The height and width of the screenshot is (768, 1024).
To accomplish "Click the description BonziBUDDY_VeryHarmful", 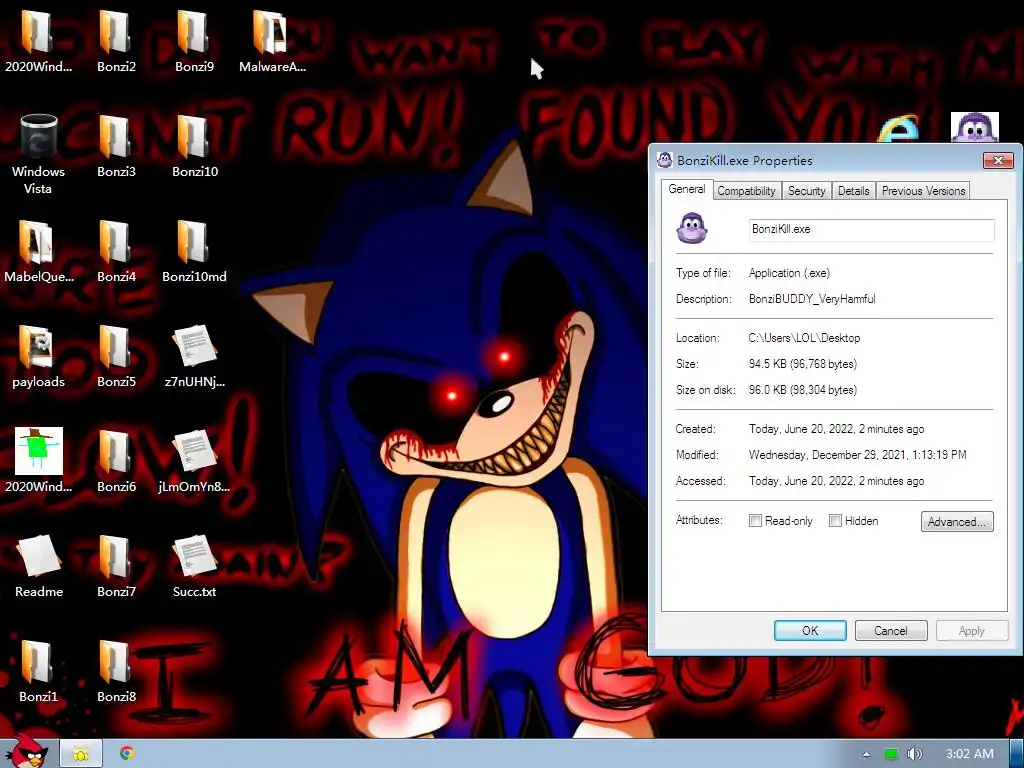I will click(x=812, y=298).
